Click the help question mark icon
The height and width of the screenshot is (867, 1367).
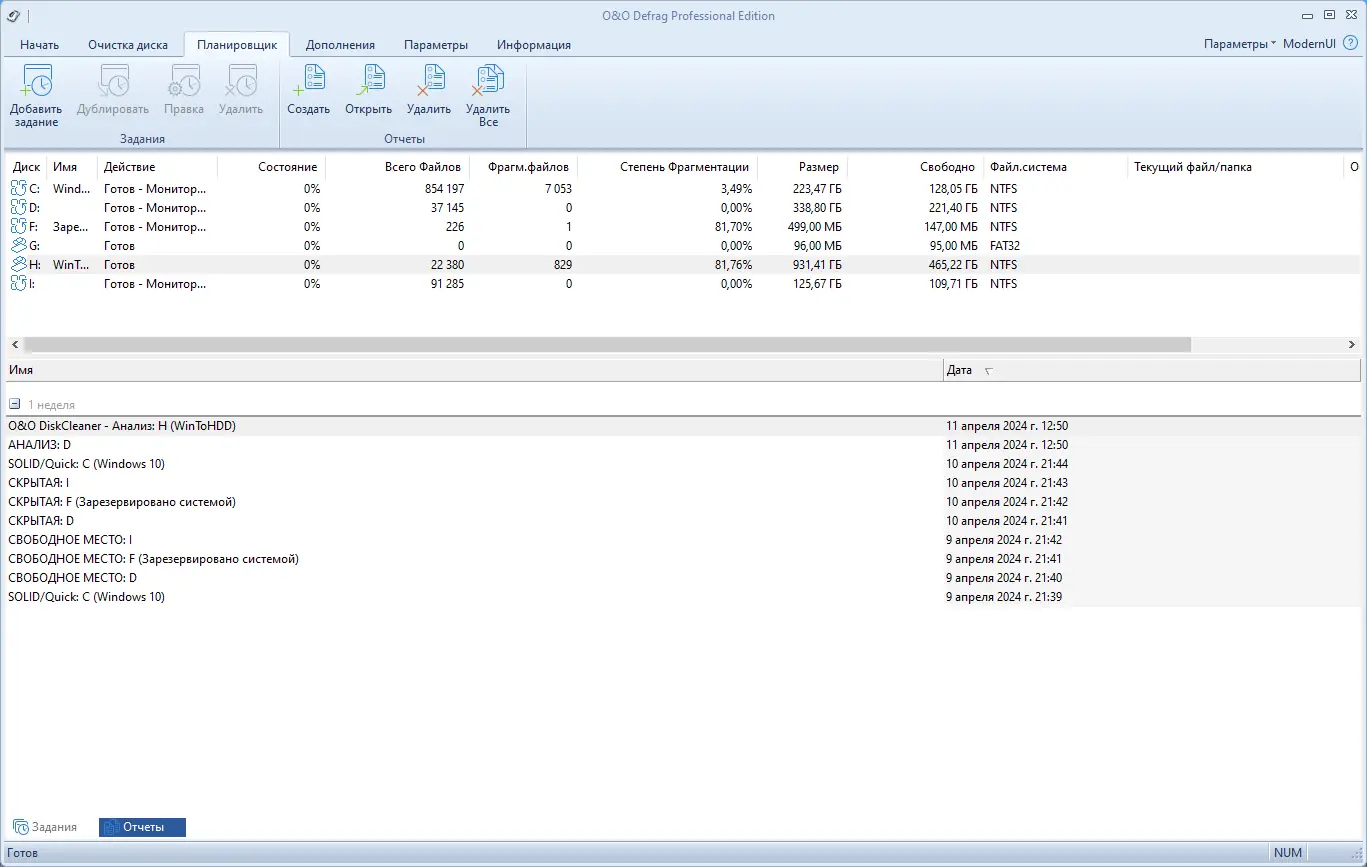1350,44
